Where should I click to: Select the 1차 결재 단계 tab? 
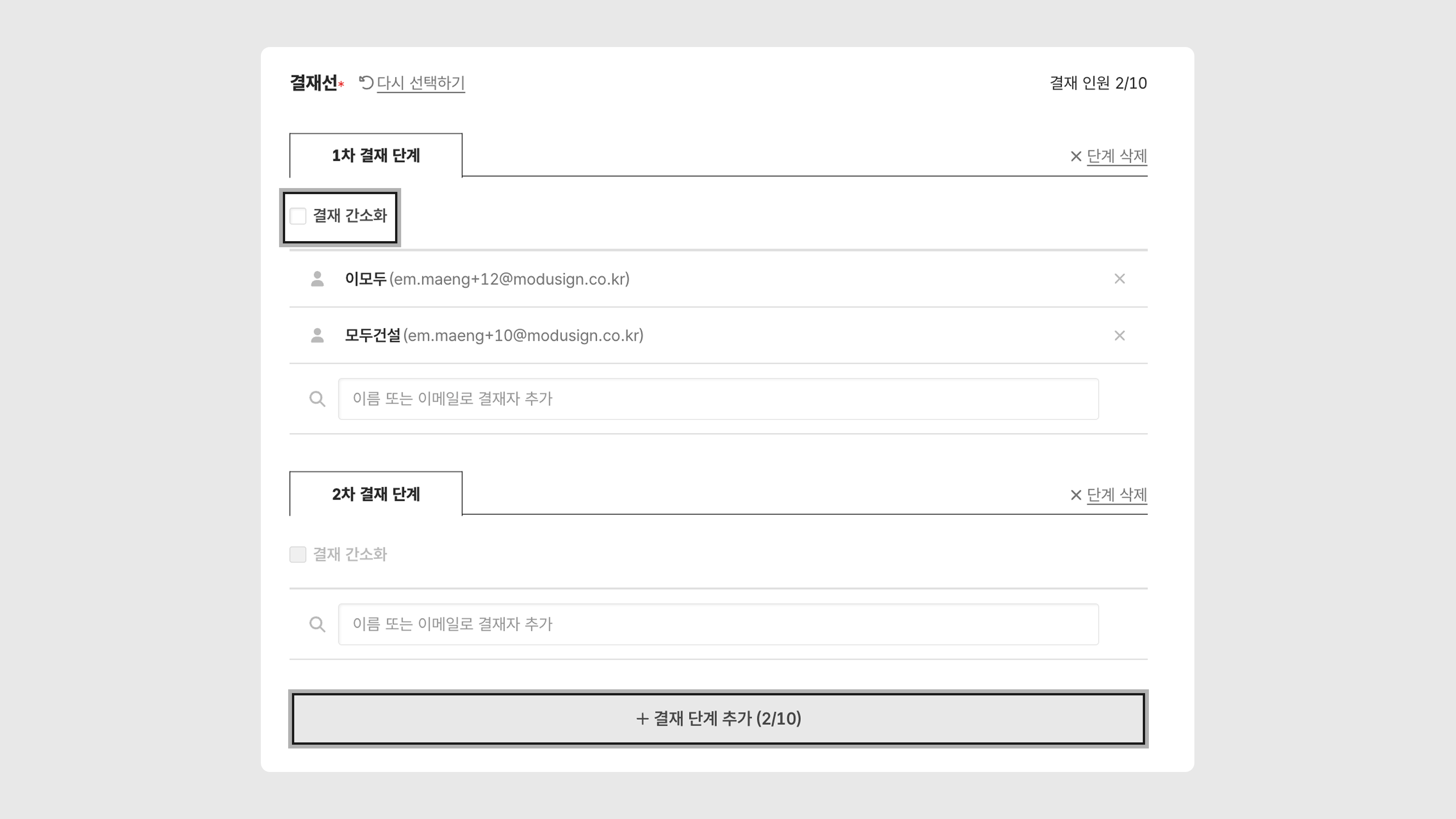point(375,155)
